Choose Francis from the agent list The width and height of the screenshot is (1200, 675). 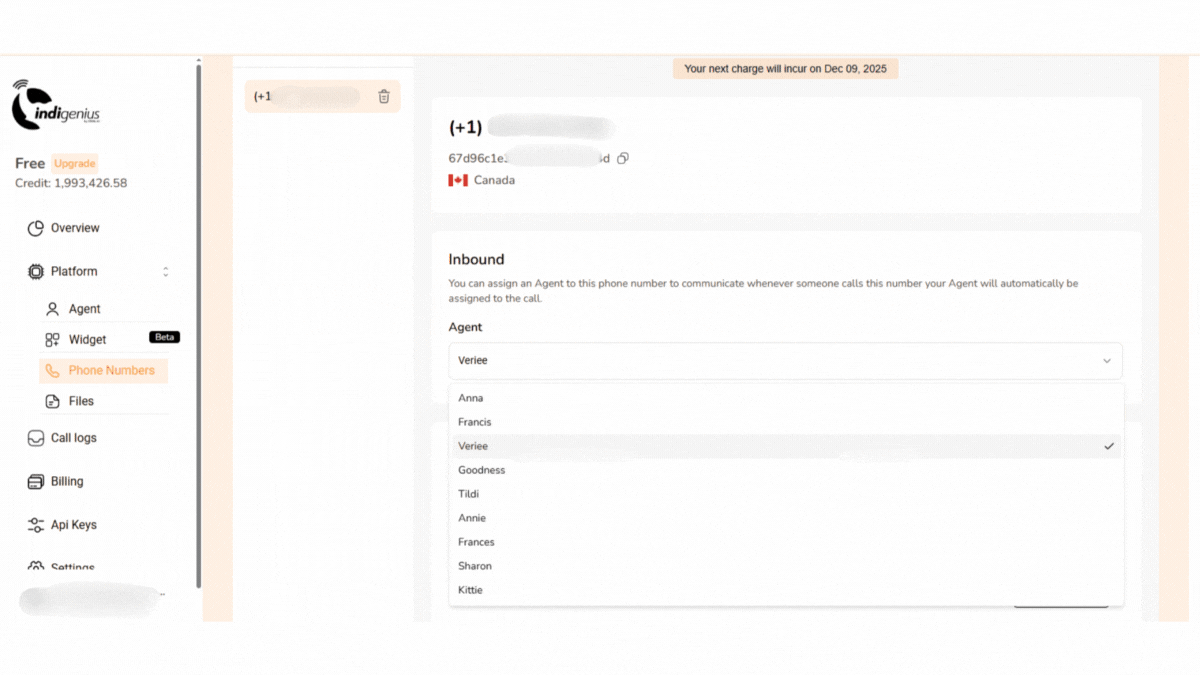pos(785,422)
